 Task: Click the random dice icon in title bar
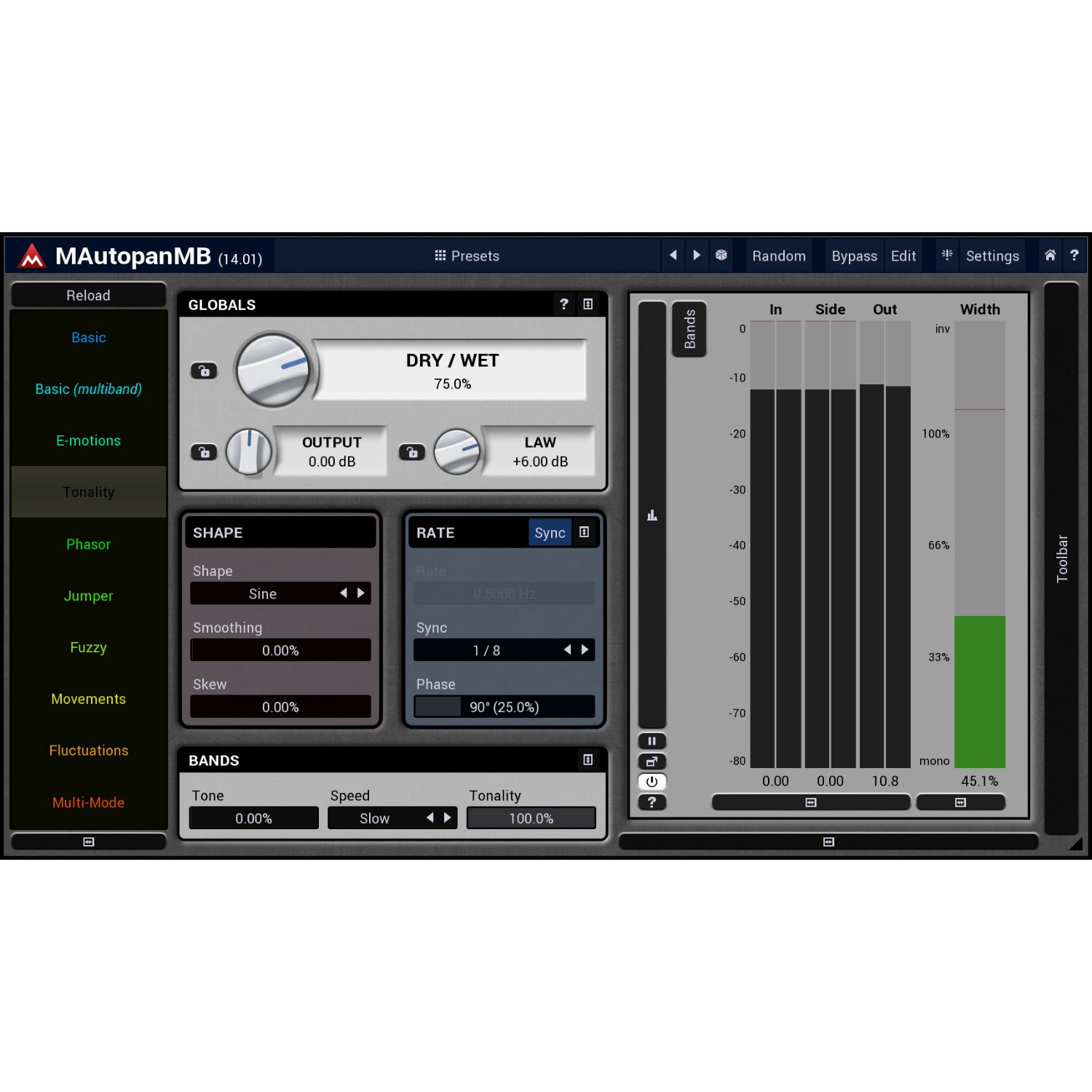tap(721, 256)
